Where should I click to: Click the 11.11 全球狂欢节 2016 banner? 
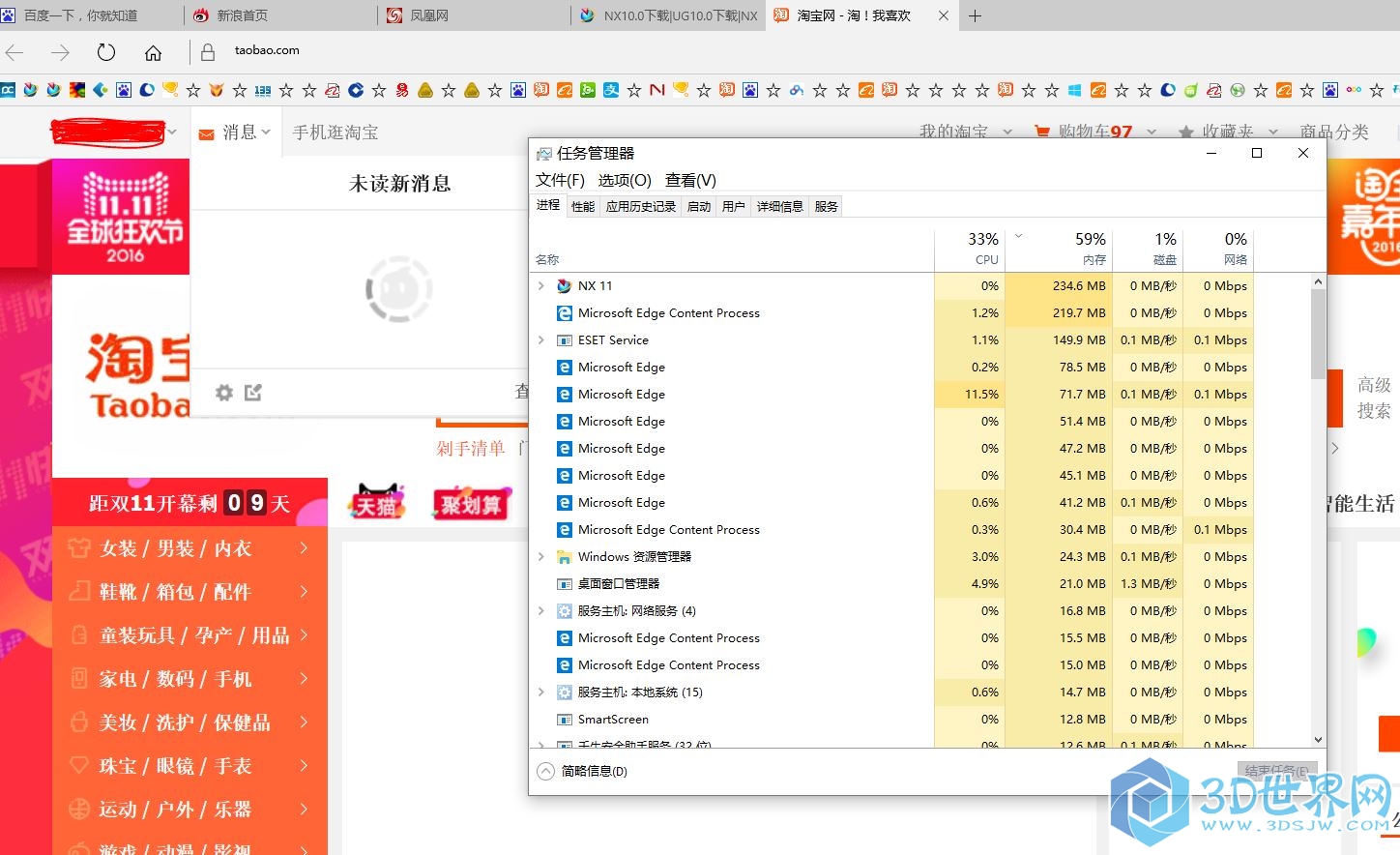(121, 217)
